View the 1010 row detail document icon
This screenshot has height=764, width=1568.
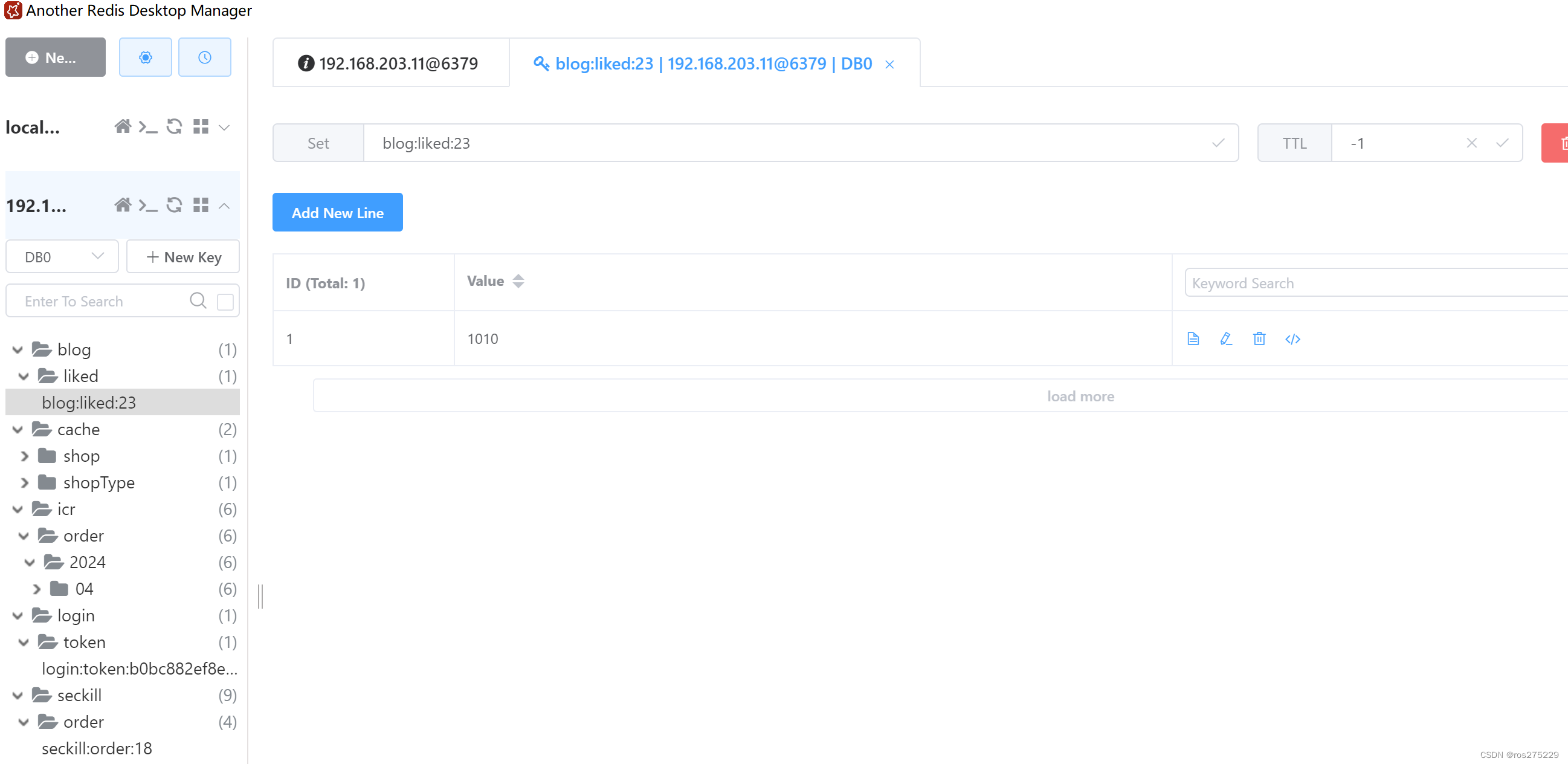coord(1193,338)
